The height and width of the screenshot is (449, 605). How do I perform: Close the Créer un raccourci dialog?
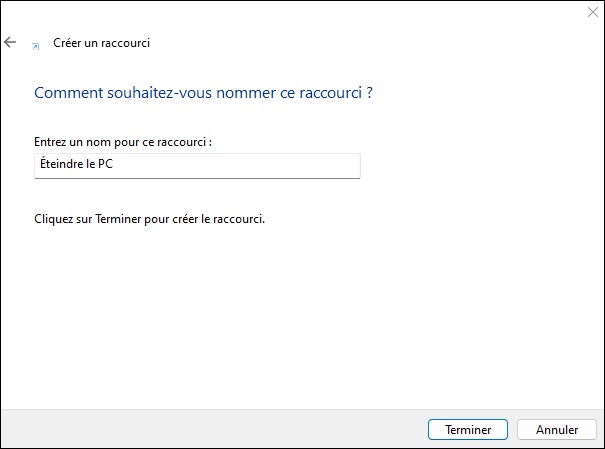click(593, 12)
